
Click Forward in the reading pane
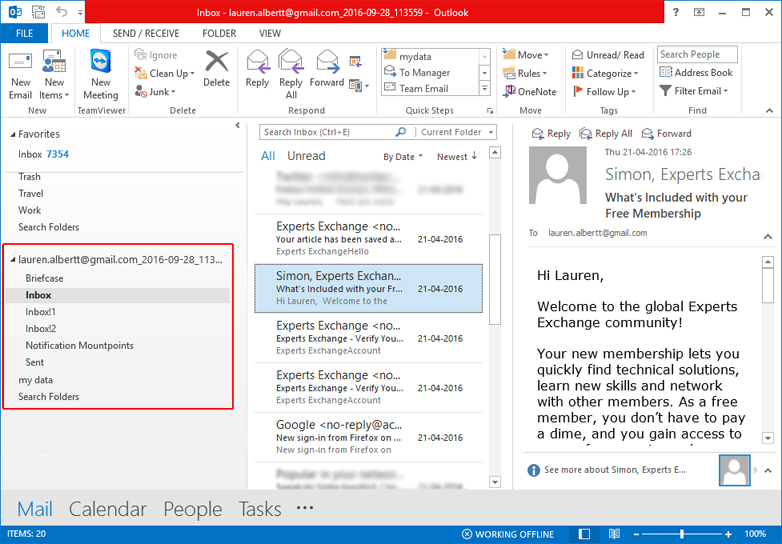coord(666,134)
